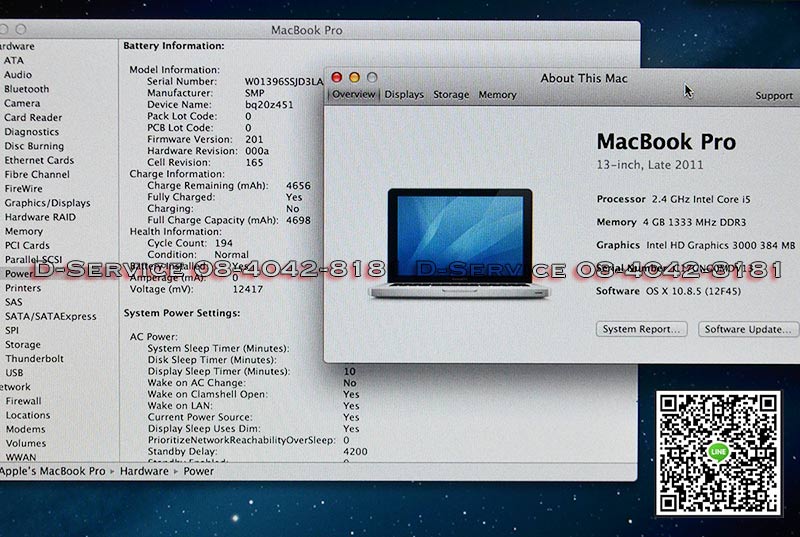Select USB in the sidebar
This screenshot has height=537, width=800.
(14, 373)
